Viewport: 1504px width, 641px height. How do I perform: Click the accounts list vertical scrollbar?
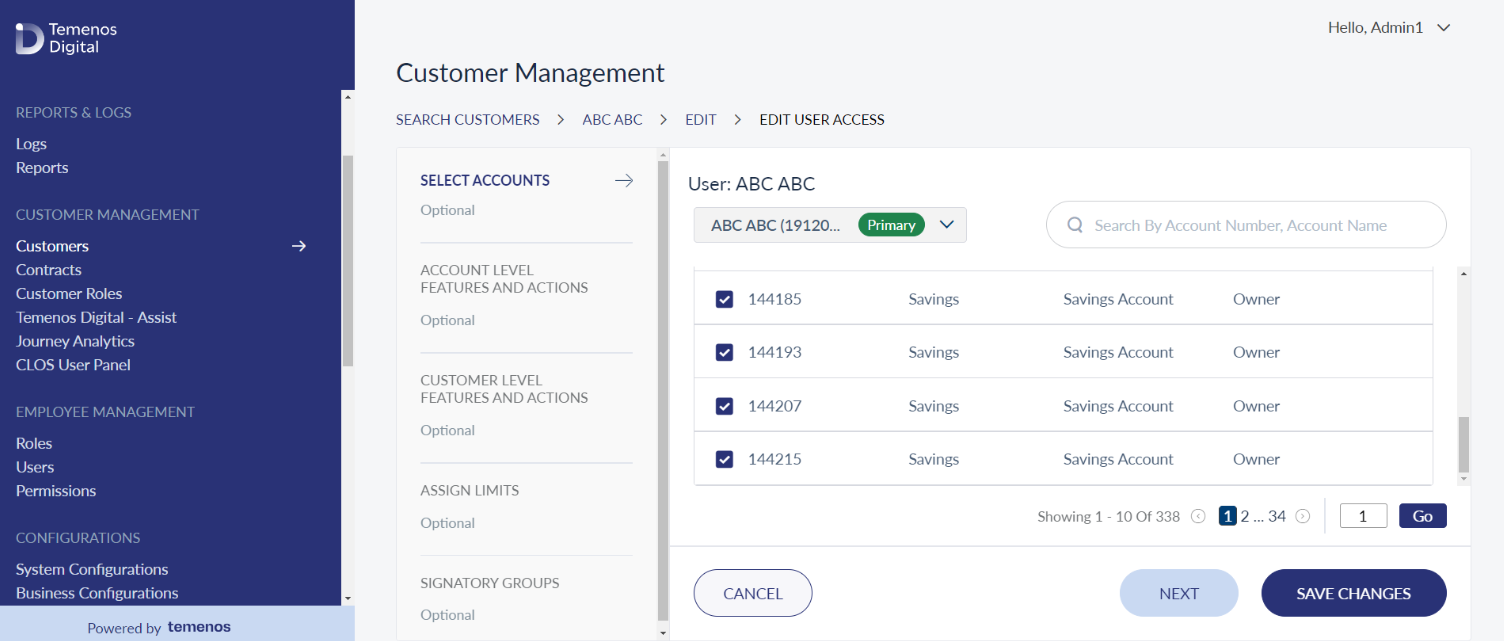coord(1464,445)
